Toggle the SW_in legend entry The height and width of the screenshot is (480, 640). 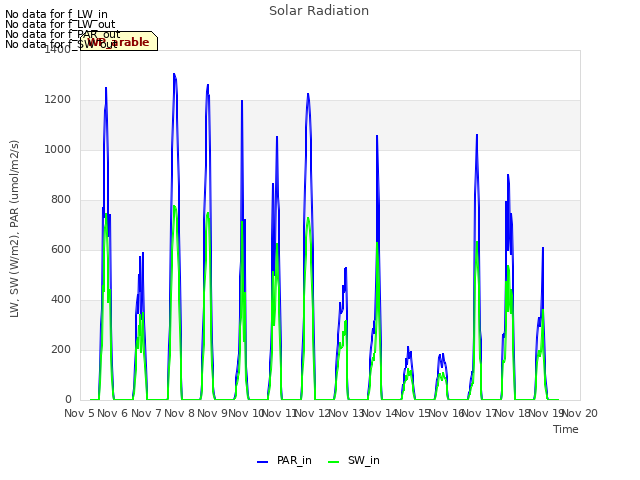[354, 460]
